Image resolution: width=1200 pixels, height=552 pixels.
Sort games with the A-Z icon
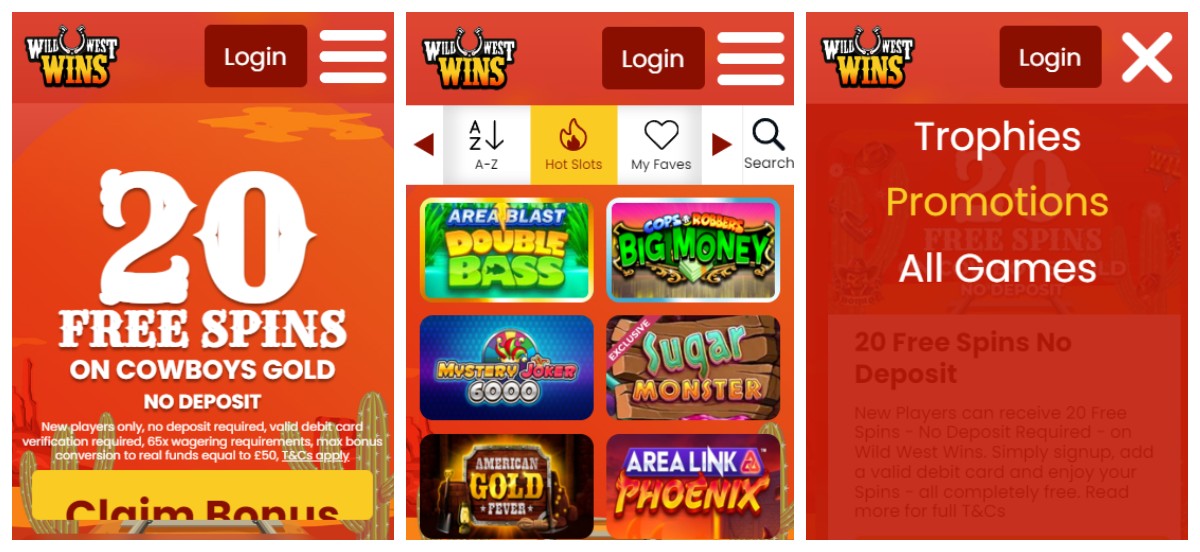pyautogui.click(x=486, y=145)
